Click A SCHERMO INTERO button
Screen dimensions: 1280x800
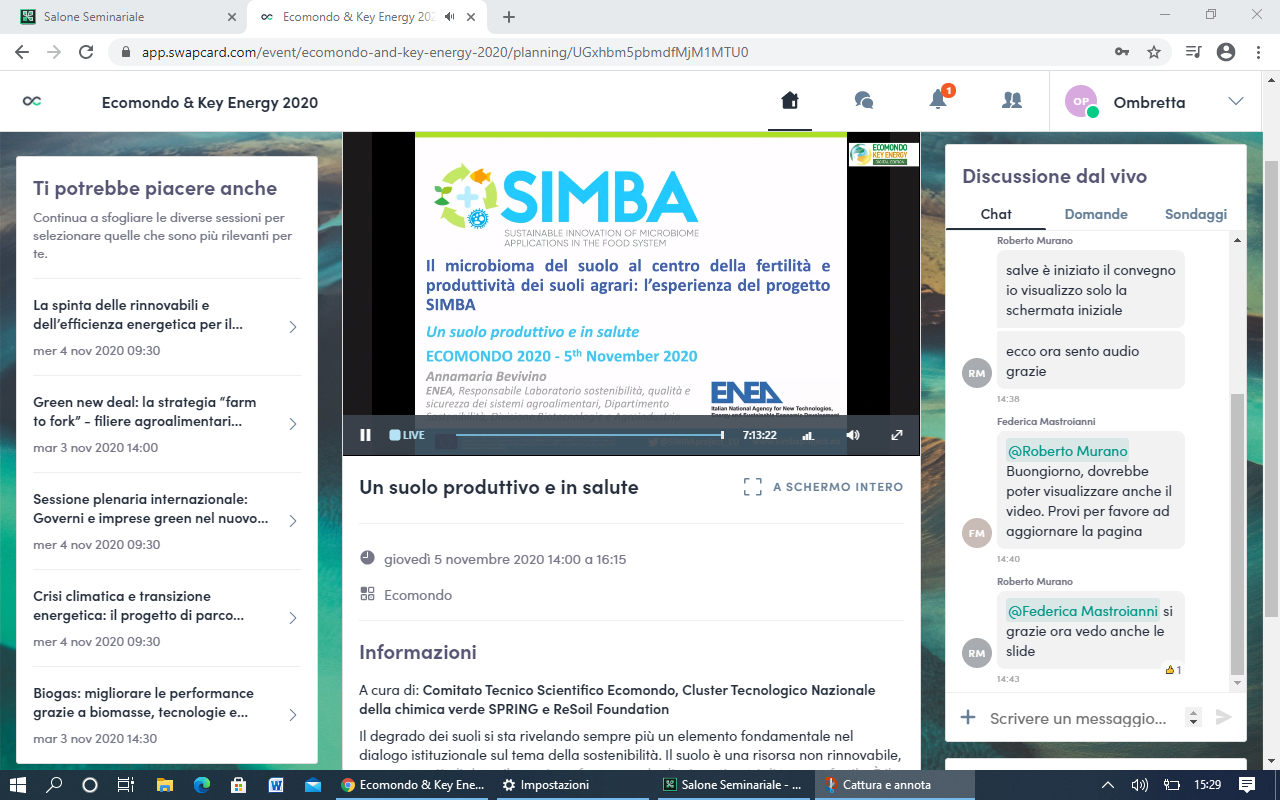[823, 487]
